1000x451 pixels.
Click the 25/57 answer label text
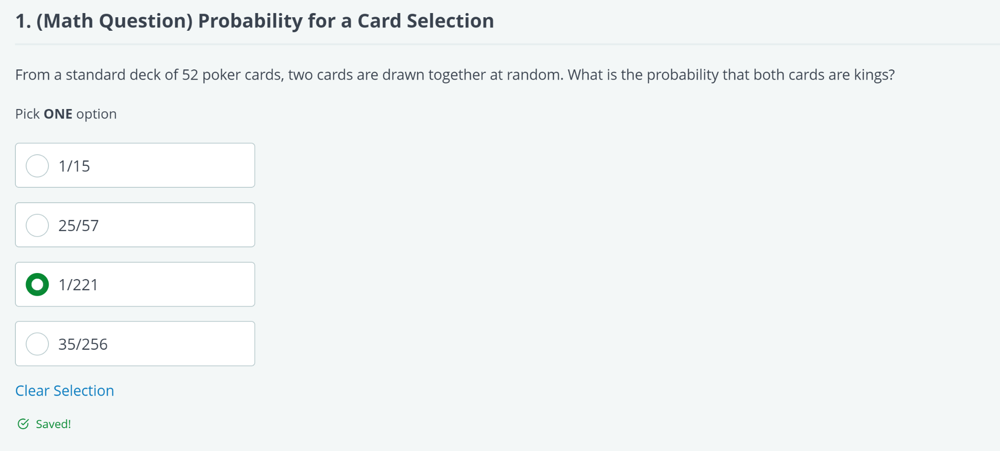click(x=78, y=225)
